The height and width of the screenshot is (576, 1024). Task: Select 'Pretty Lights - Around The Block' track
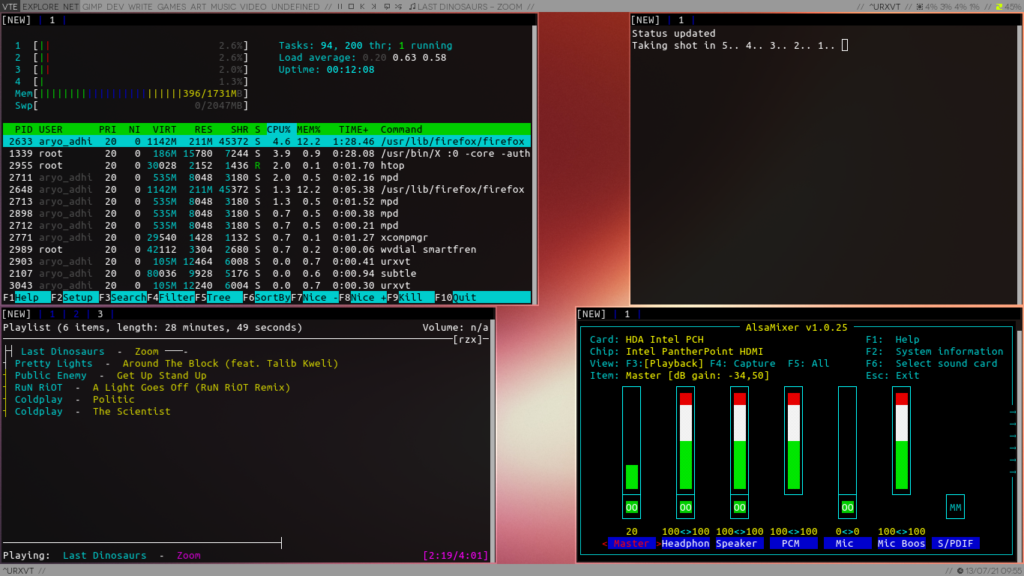click(176, 363)
